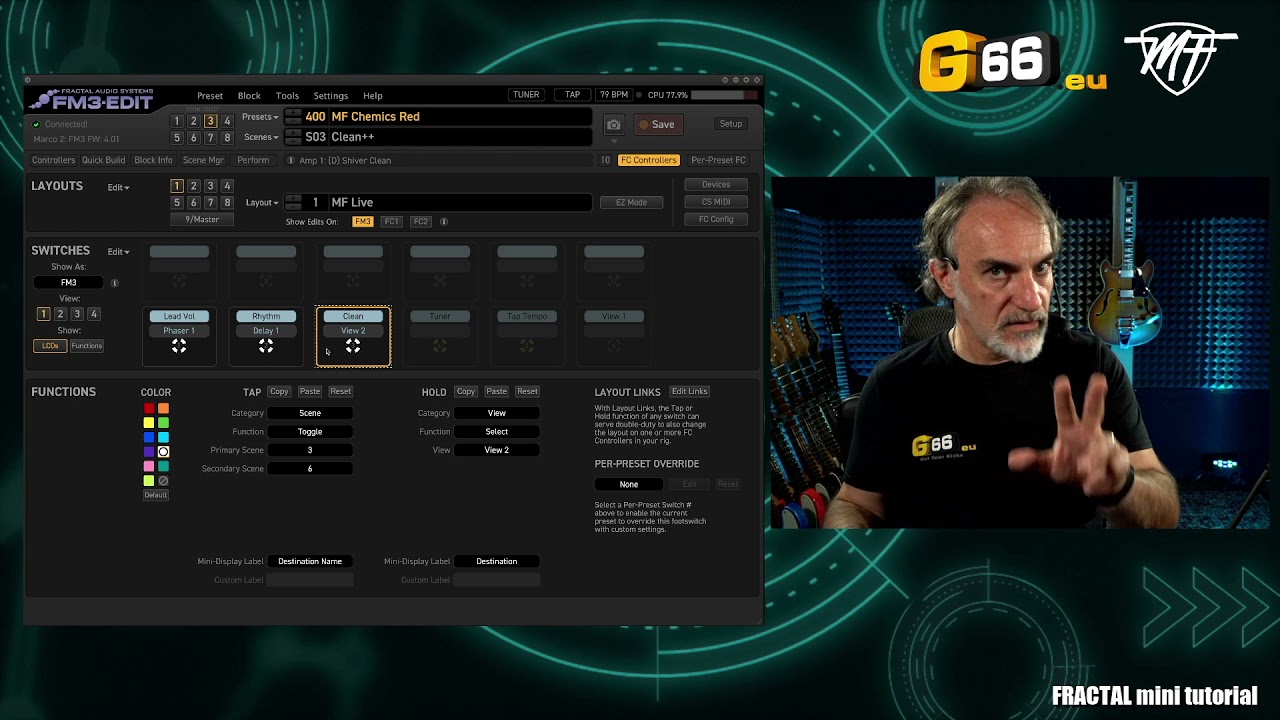The height and width of the screenshot is (720, 1280).
Task: Click the dimmed ring icon under View 1 switch
Action: [614, 346]
